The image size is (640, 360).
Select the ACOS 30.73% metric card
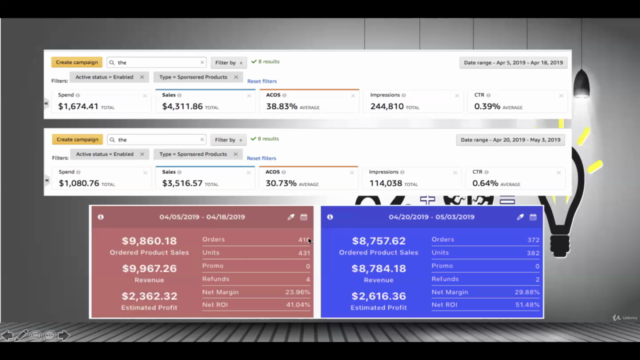pos(309,178)
